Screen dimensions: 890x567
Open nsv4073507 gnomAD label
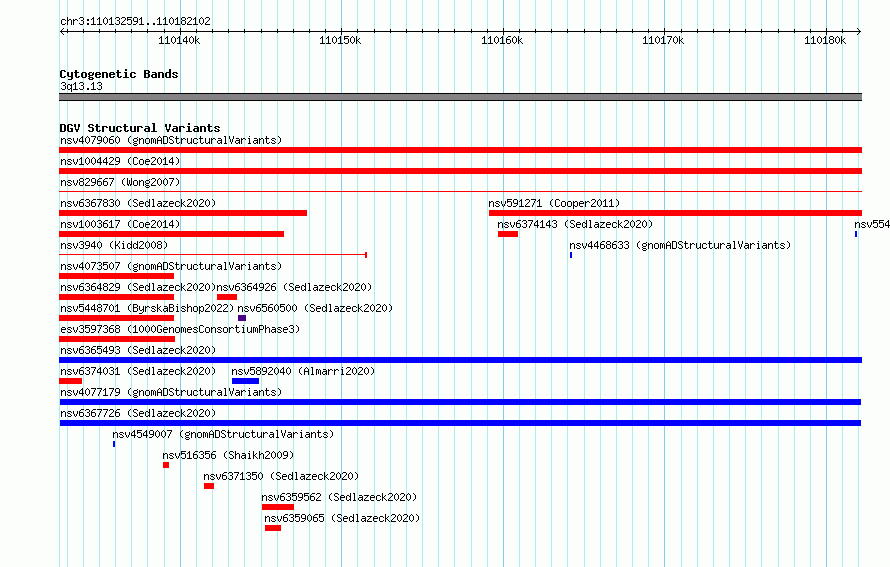tap(171, 266)
